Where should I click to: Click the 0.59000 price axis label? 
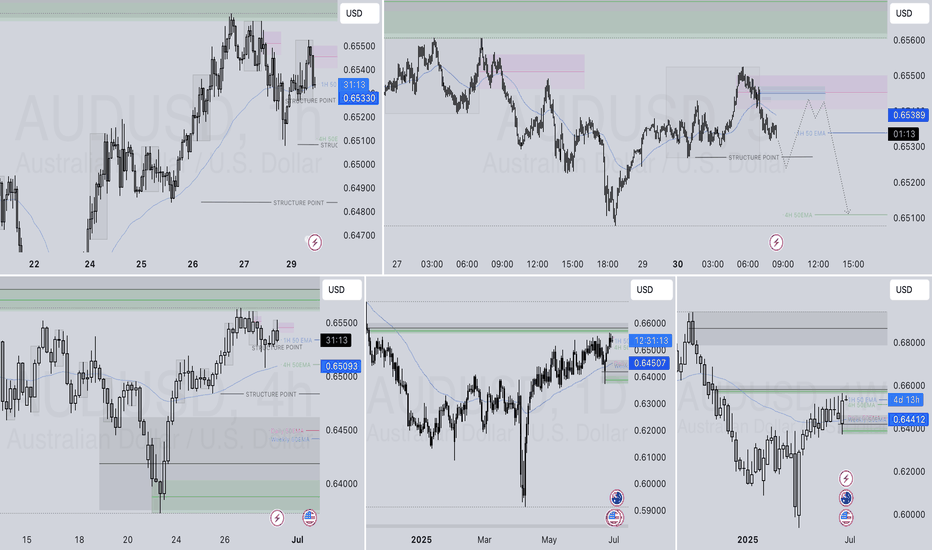click(x=650, y=510)
